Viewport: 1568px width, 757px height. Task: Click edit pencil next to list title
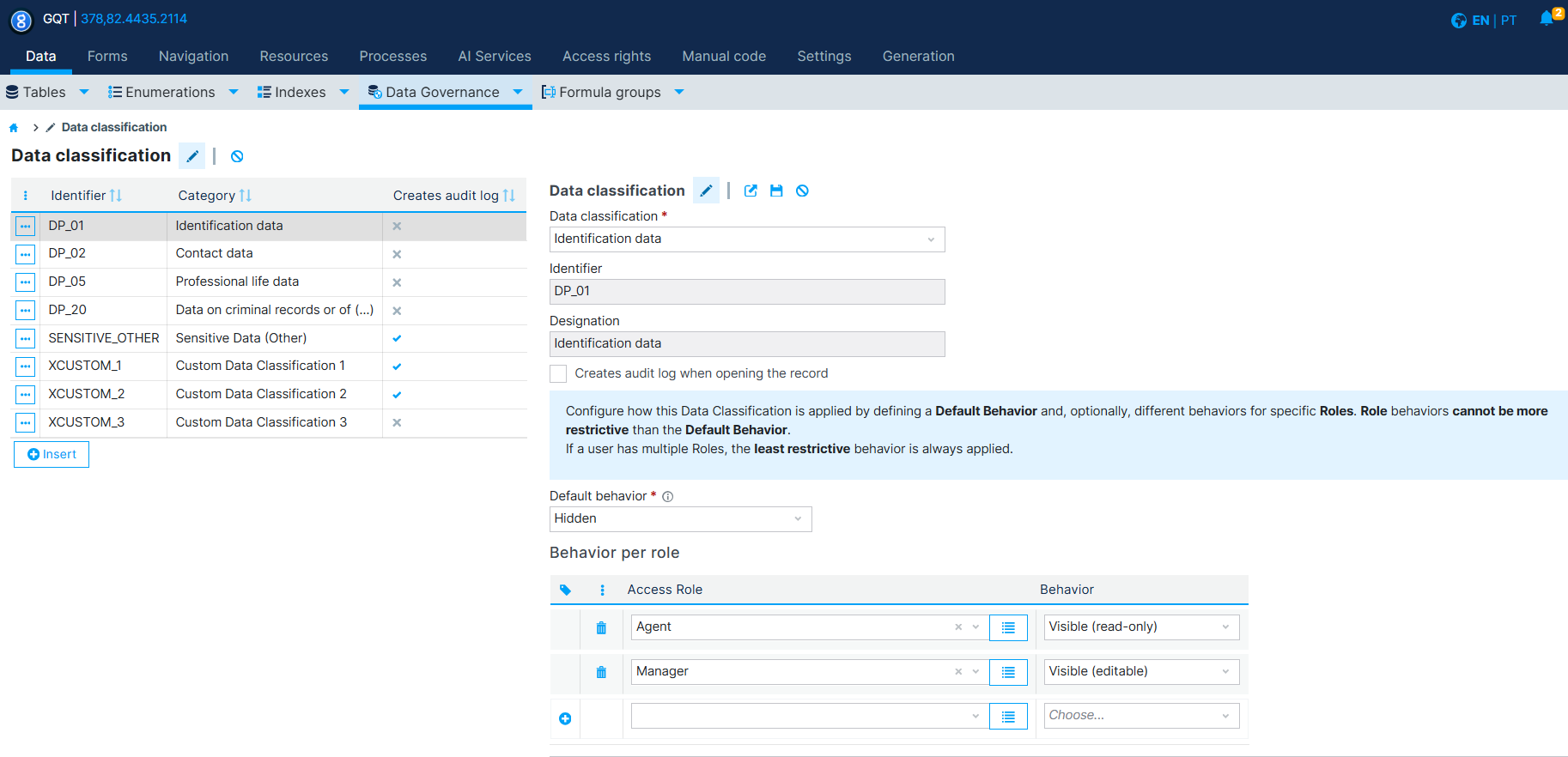tap(192, 156)
